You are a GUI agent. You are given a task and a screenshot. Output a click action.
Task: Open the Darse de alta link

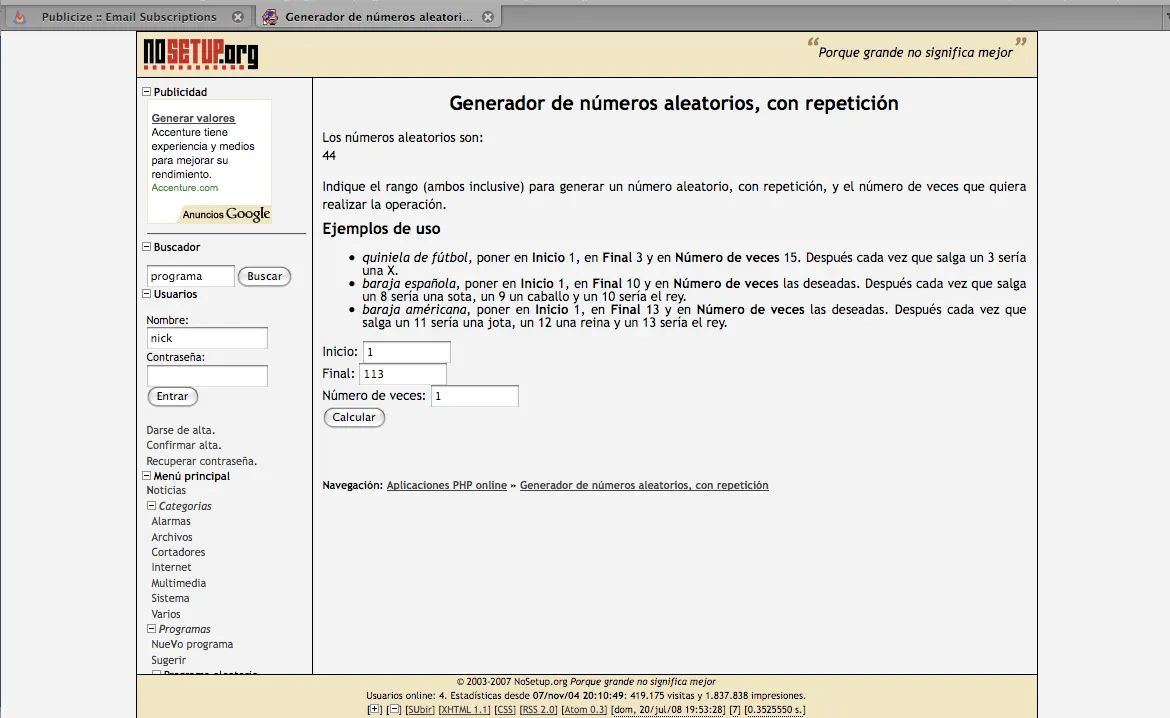click(x=181, y=430)
